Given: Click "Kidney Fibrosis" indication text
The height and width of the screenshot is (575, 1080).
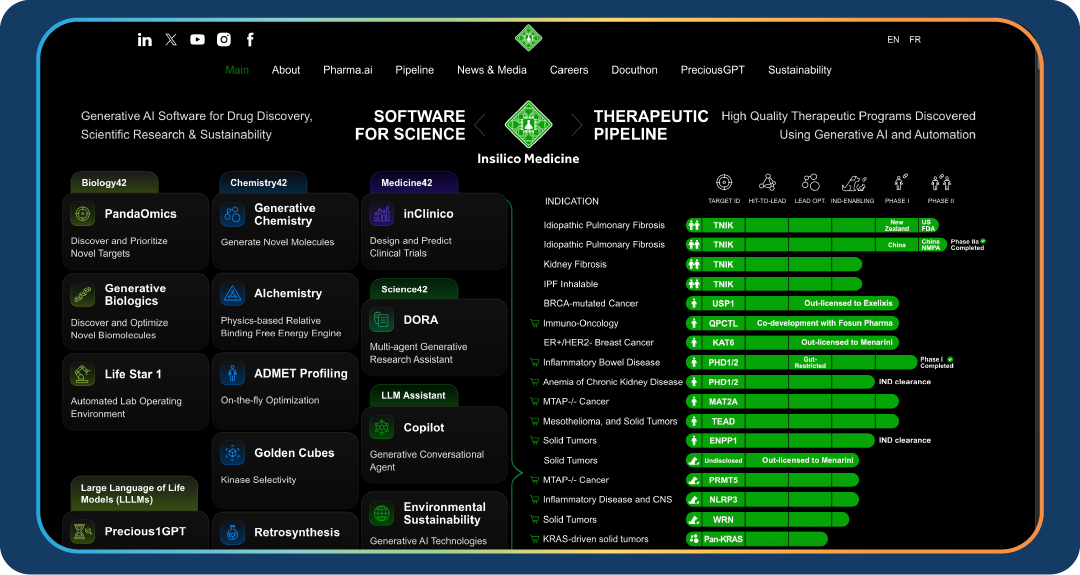Looking at the screenshot, I should [x=575, y=264].
